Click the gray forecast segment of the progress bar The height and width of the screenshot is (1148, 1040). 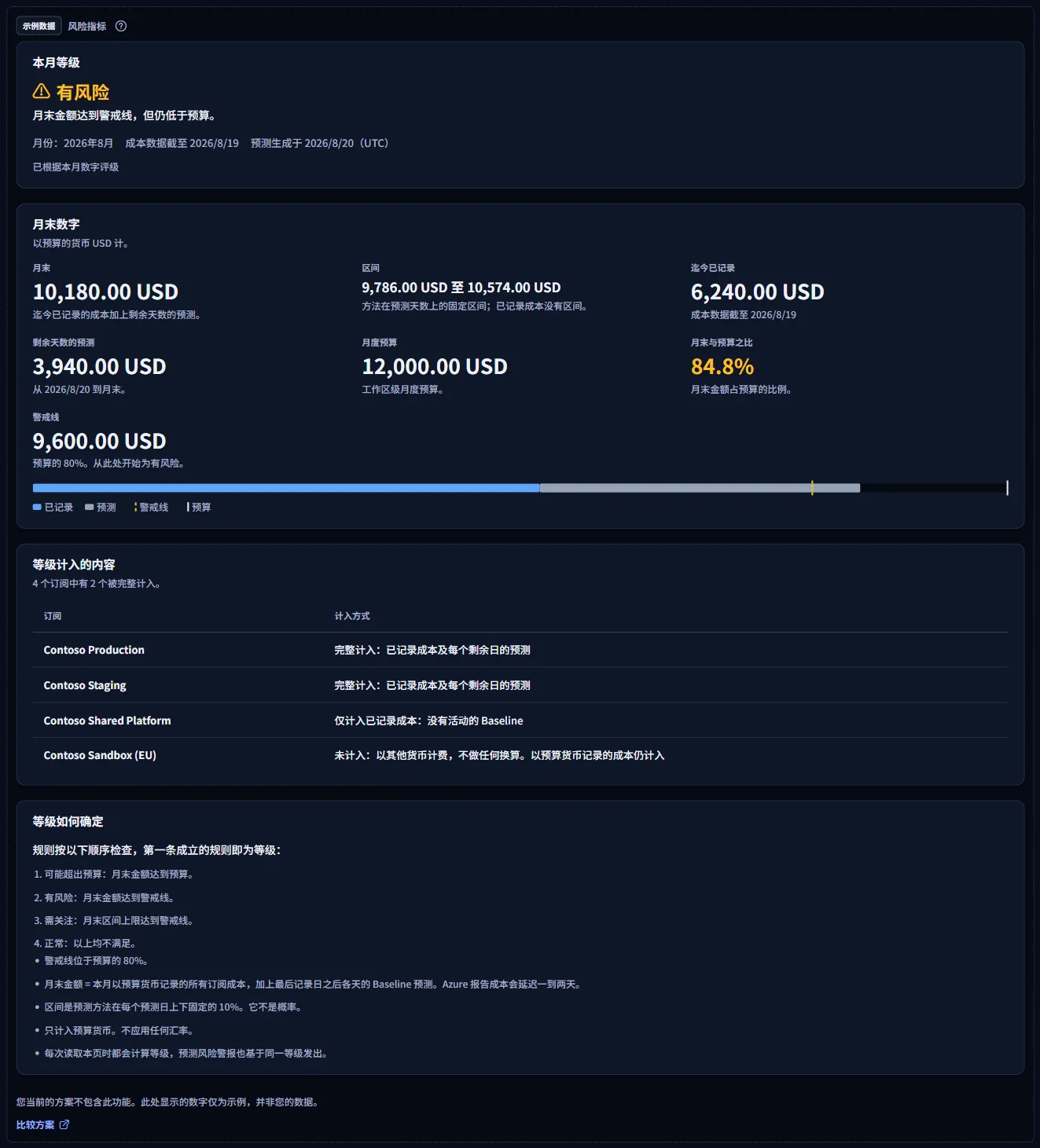pos(700,488)
